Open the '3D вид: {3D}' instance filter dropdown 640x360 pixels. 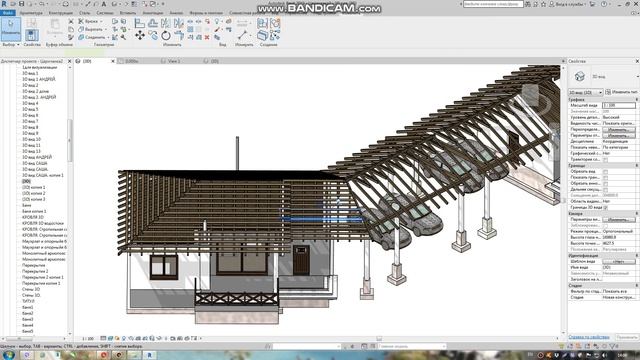586,92
